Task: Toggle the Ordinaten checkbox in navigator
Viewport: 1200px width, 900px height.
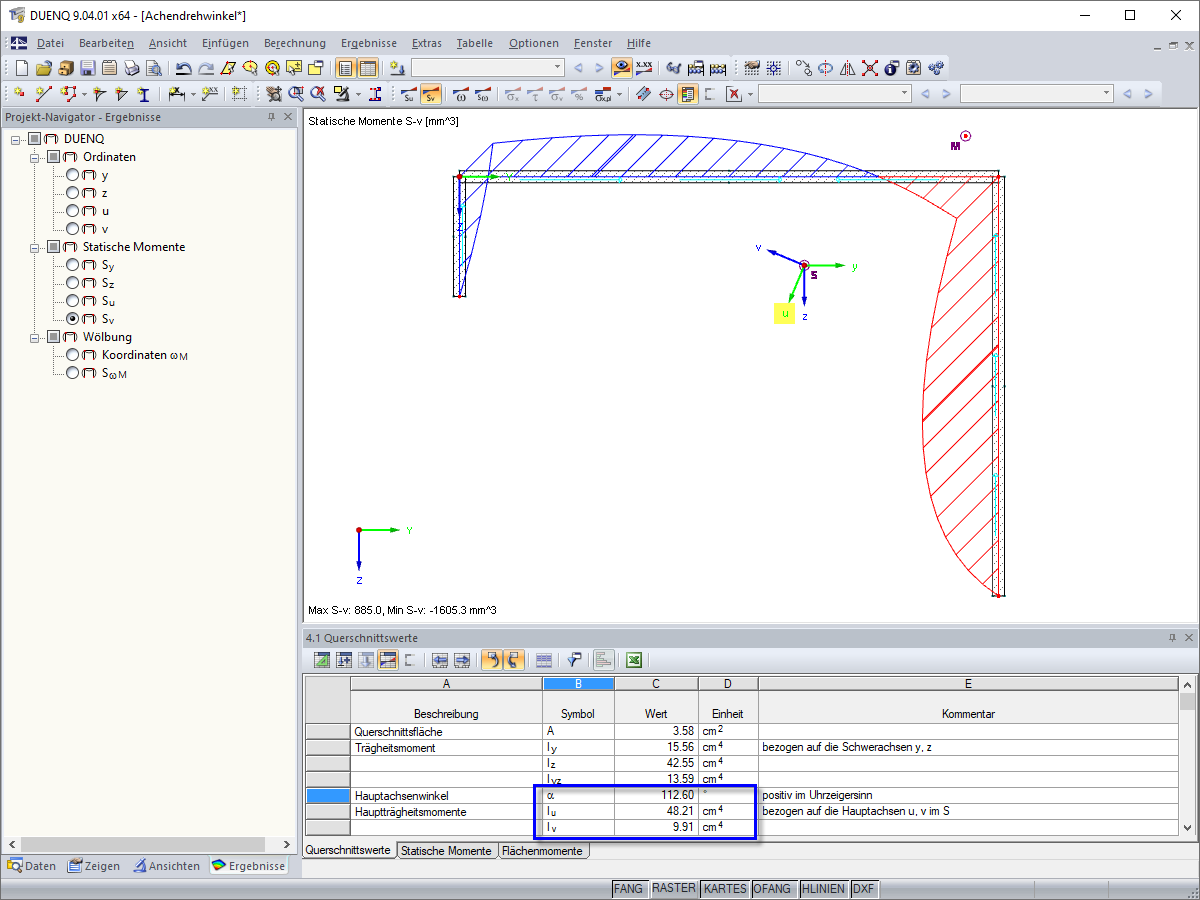Action: [x=54, y=157]
